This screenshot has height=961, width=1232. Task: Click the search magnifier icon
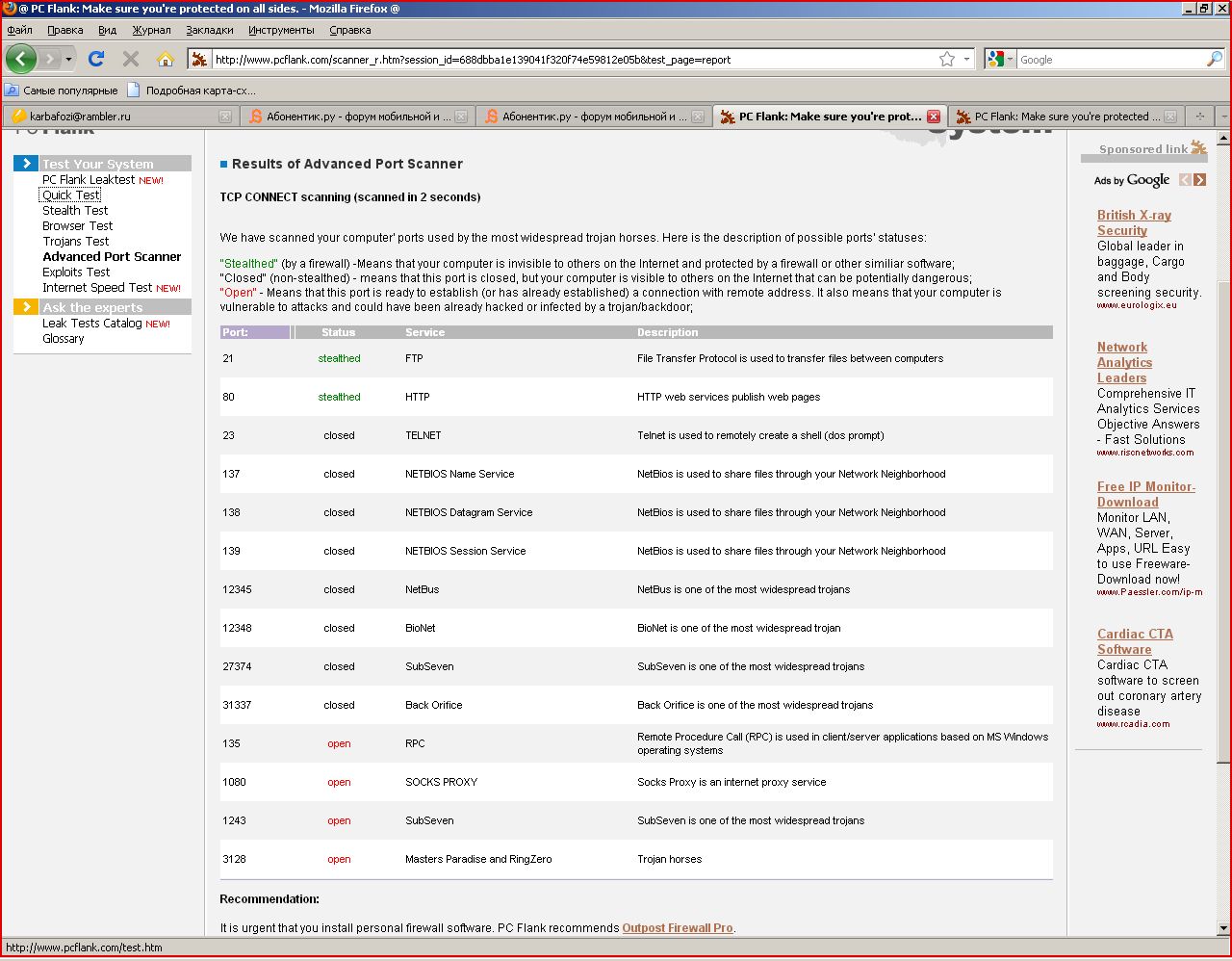[x=1214, y=59]
